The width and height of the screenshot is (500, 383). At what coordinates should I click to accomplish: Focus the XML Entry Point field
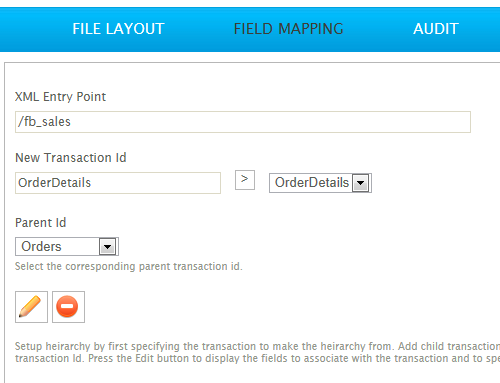pyautogui.click(x=243, y=122)
